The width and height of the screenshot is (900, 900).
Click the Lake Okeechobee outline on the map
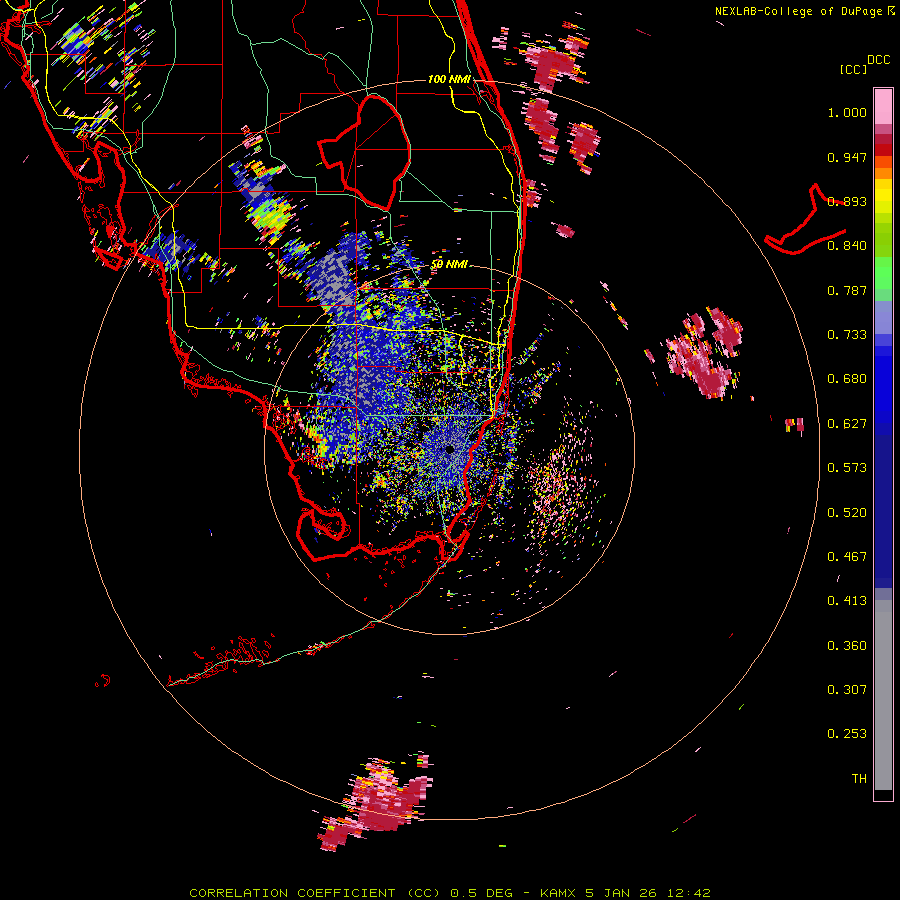[x=365, y=153]
